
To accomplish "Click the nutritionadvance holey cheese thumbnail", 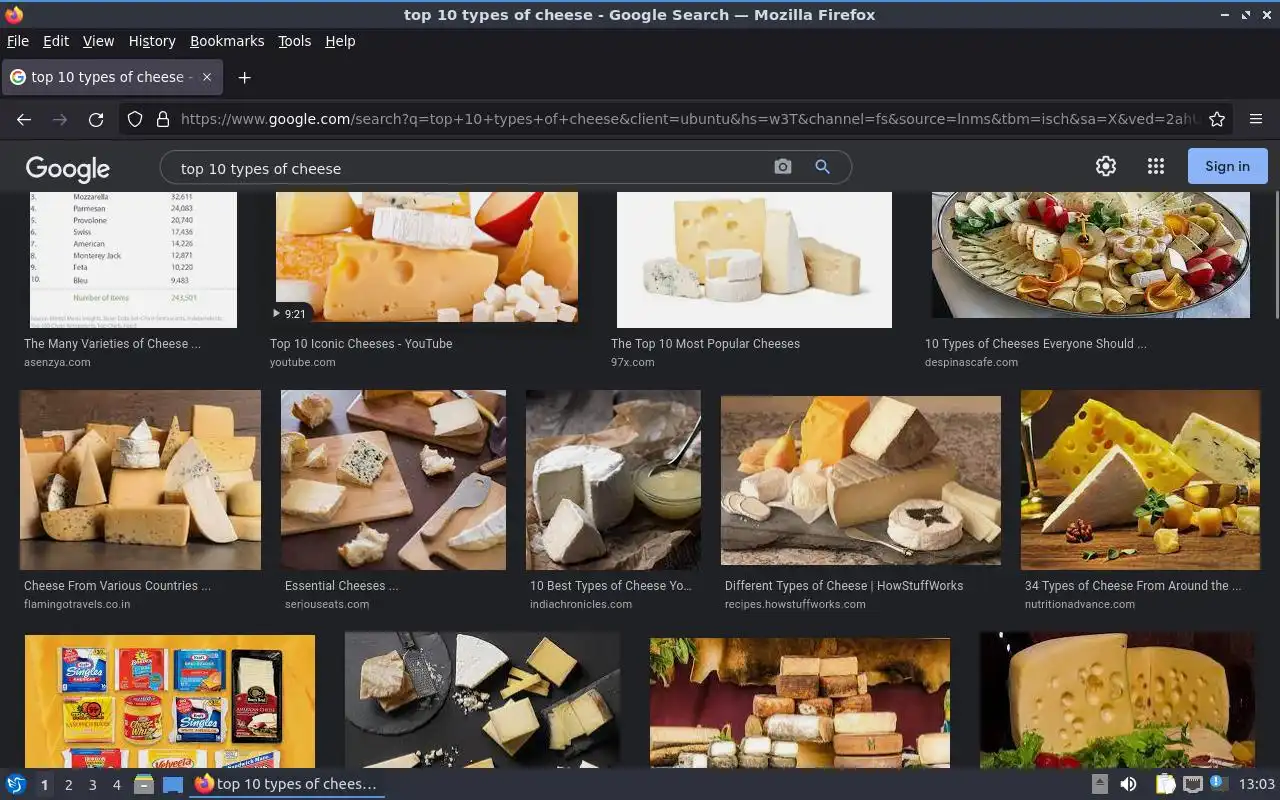I will 1140,480.
